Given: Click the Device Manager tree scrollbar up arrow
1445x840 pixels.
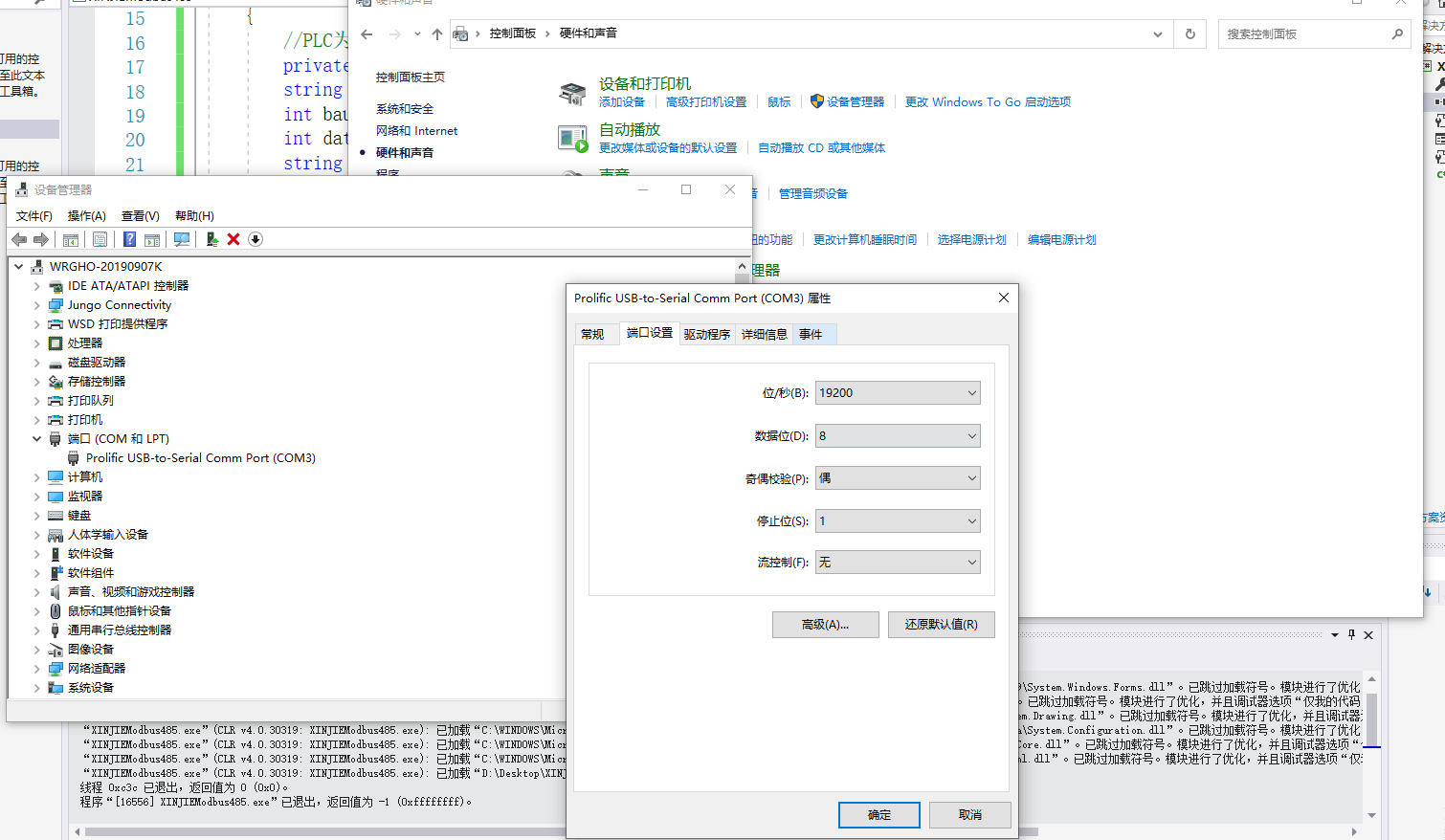Looking at the screenshot, I should [x=742, y=266].
